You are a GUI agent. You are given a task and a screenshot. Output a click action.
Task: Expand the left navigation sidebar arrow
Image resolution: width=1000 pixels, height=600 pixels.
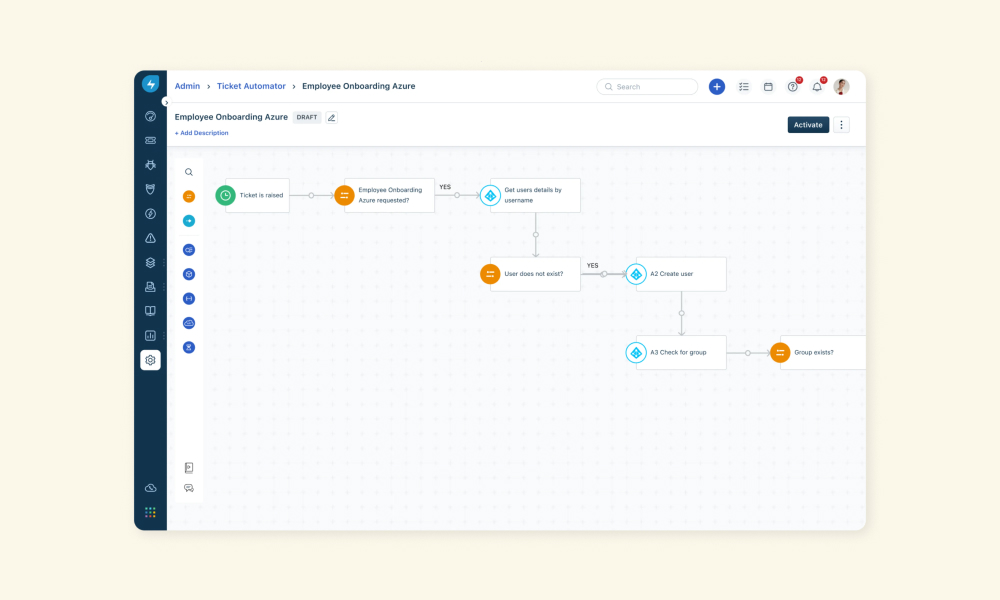(x=166, y=102)
